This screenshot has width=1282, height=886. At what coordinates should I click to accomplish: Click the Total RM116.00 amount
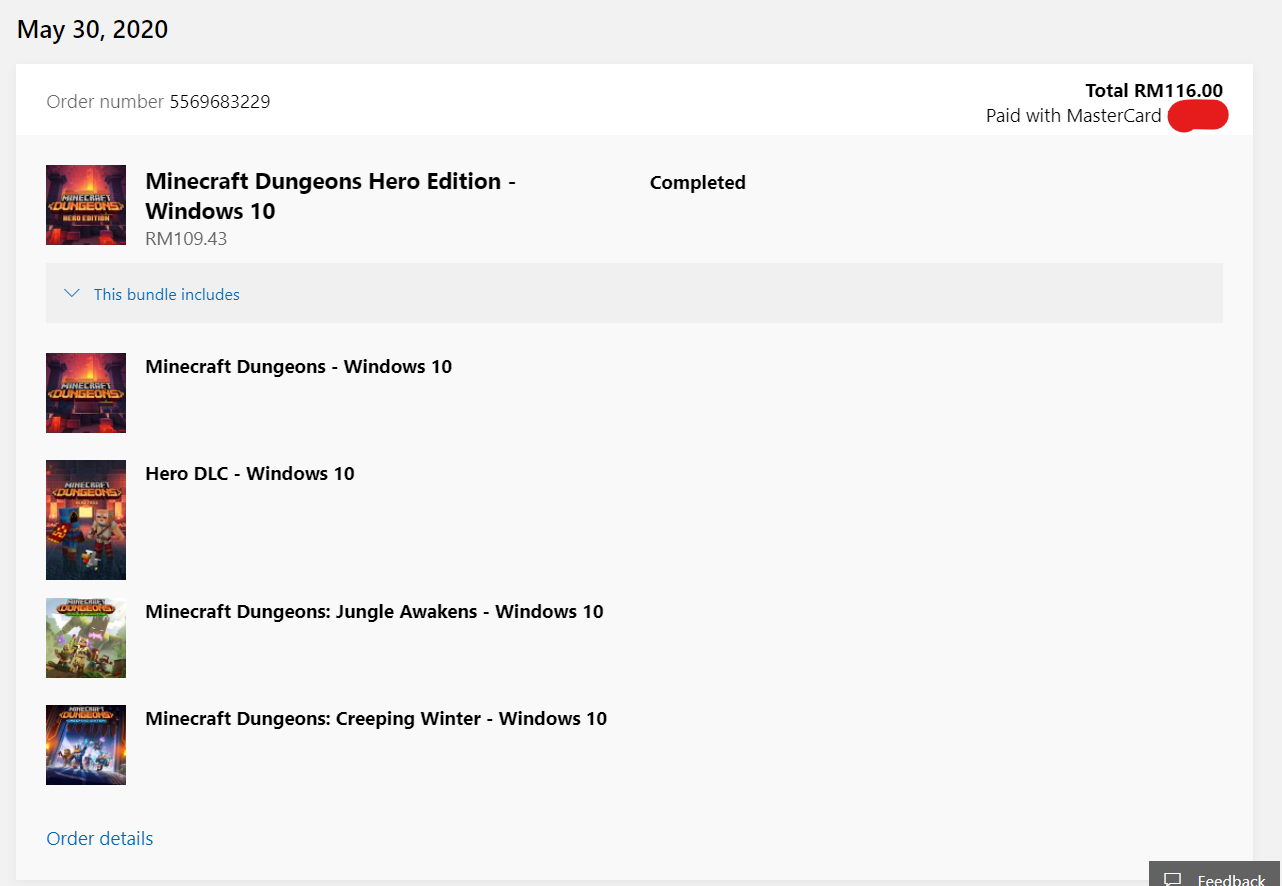point(1154,91)
